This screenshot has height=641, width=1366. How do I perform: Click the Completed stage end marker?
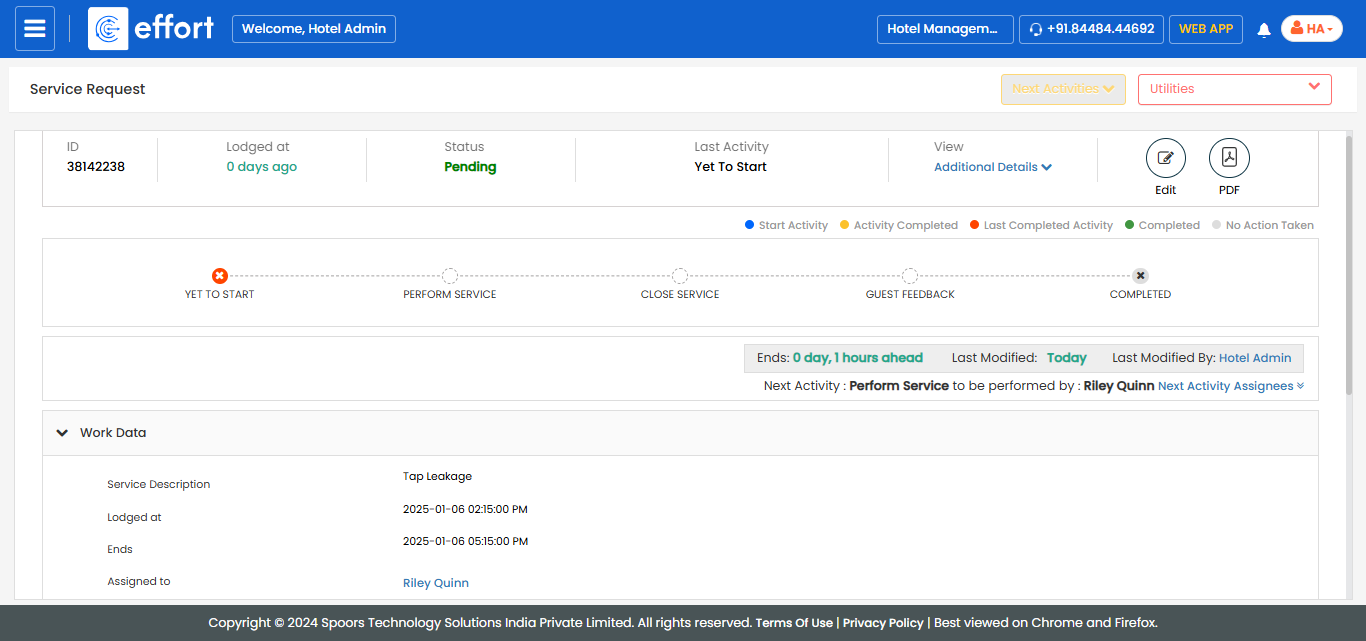(x=1140, y=276)
